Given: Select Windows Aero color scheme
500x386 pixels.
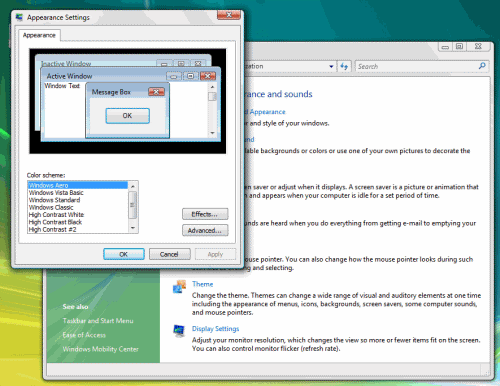Looking at the screenshot, I should (78, 185).
